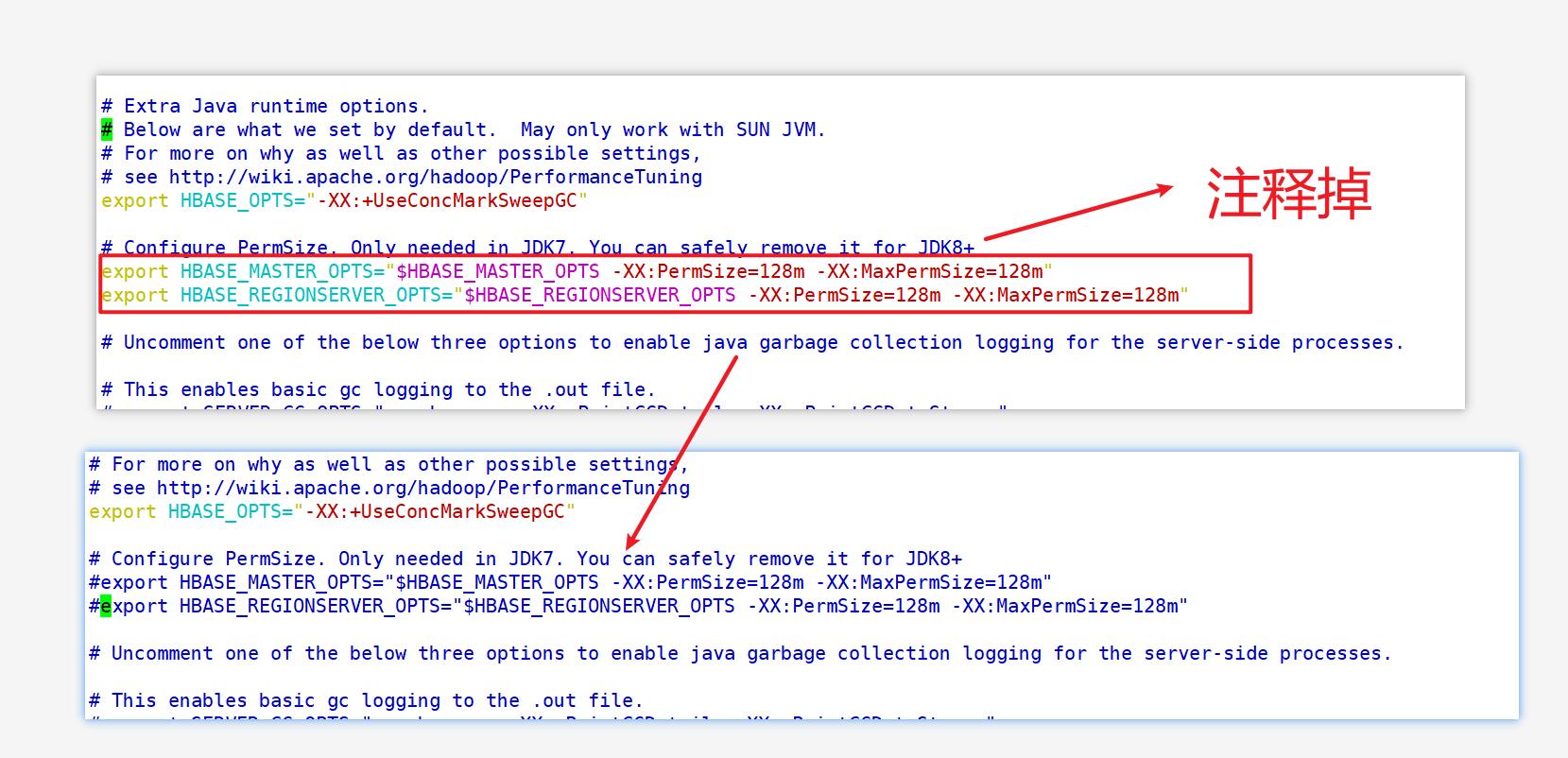Click "# For more on why" line in upper snippet
1568x758 pixels.
pos(402,153)
